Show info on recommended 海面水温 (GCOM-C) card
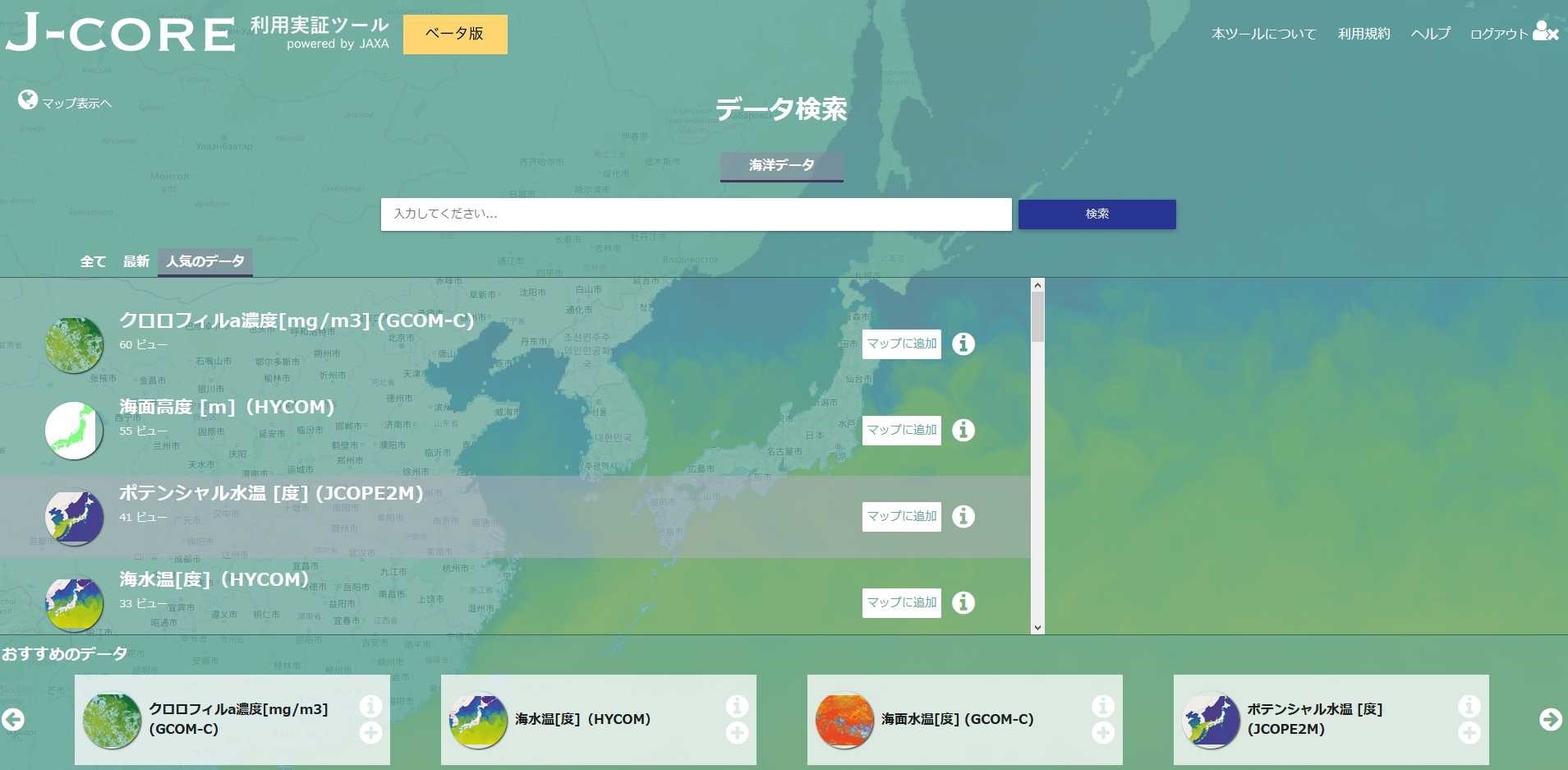The height and width of the screenshot is (770, 1568). coord(1104,706)
